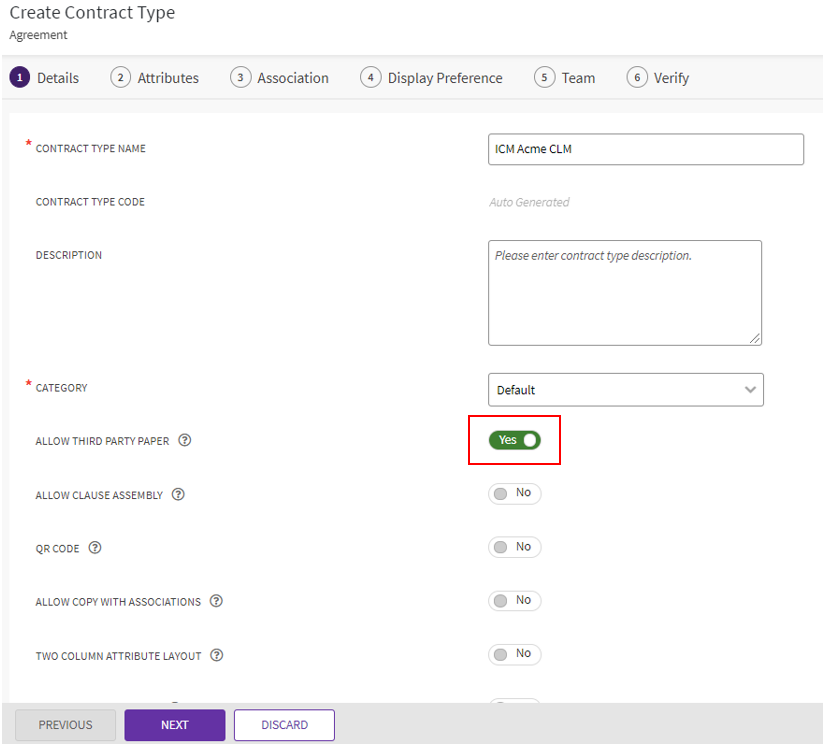
Task: Switch on Two Column Attribute Layout toggle
Action: point(514,654)
